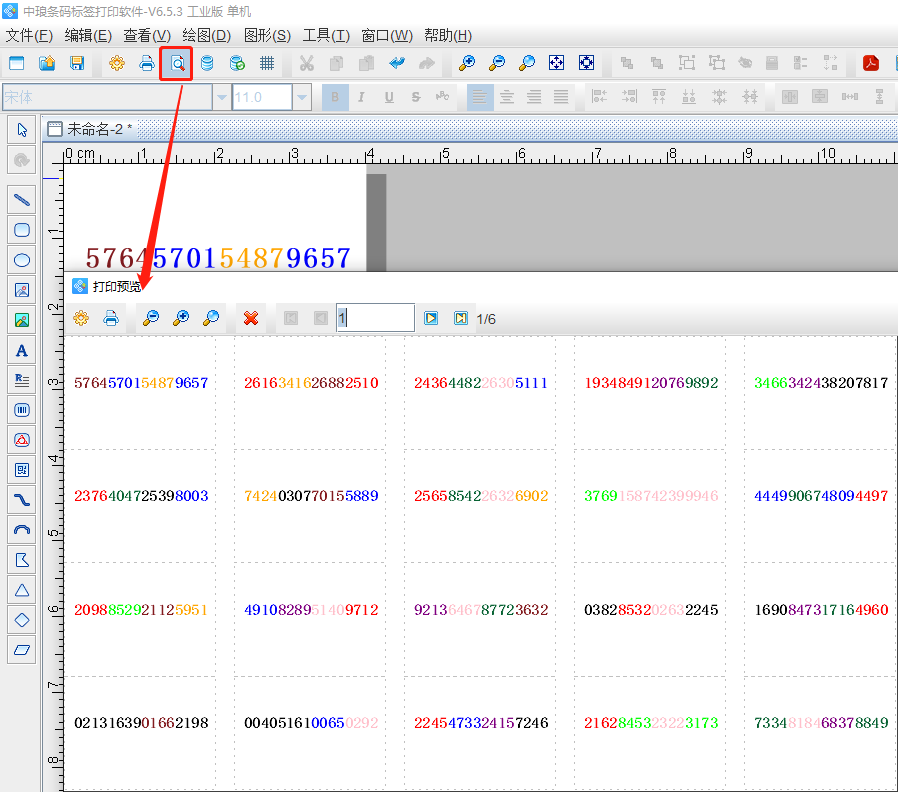Click the highlighted print preview icon
The height and width of the screenshot is (792, 898).
coord(176,64)
